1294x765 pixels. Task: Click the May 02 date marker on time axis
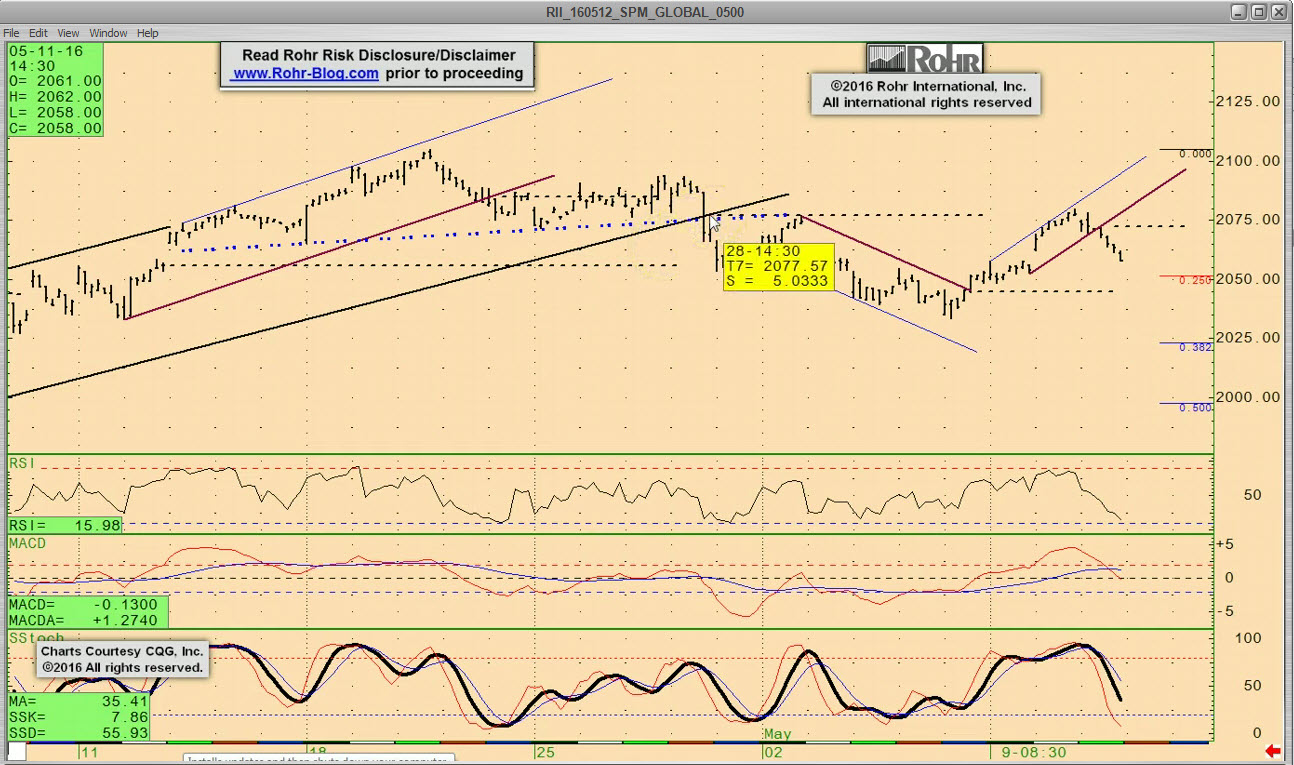772,750
